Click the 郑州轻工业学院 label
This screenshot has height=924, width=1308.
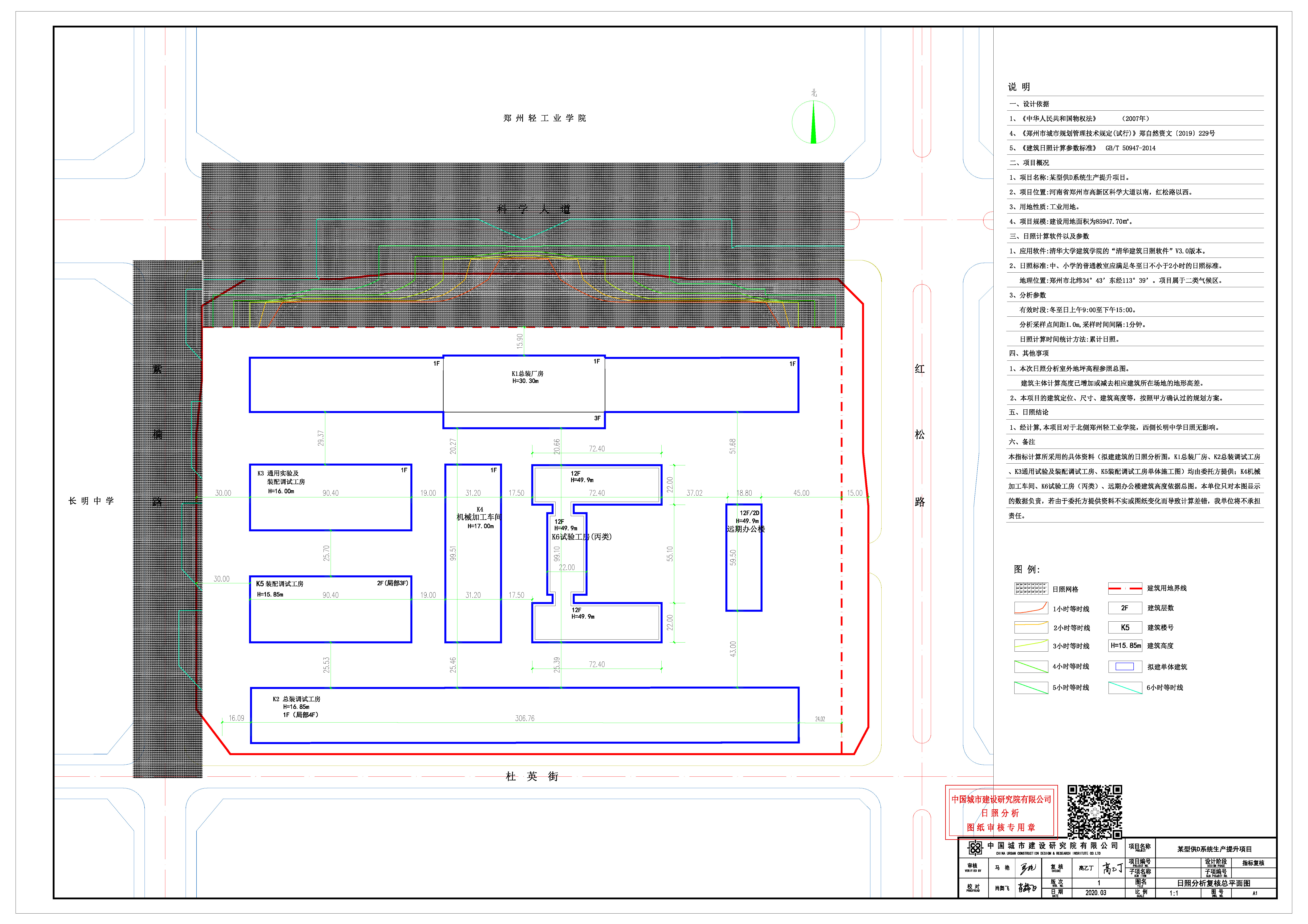[x=545, y=118]
